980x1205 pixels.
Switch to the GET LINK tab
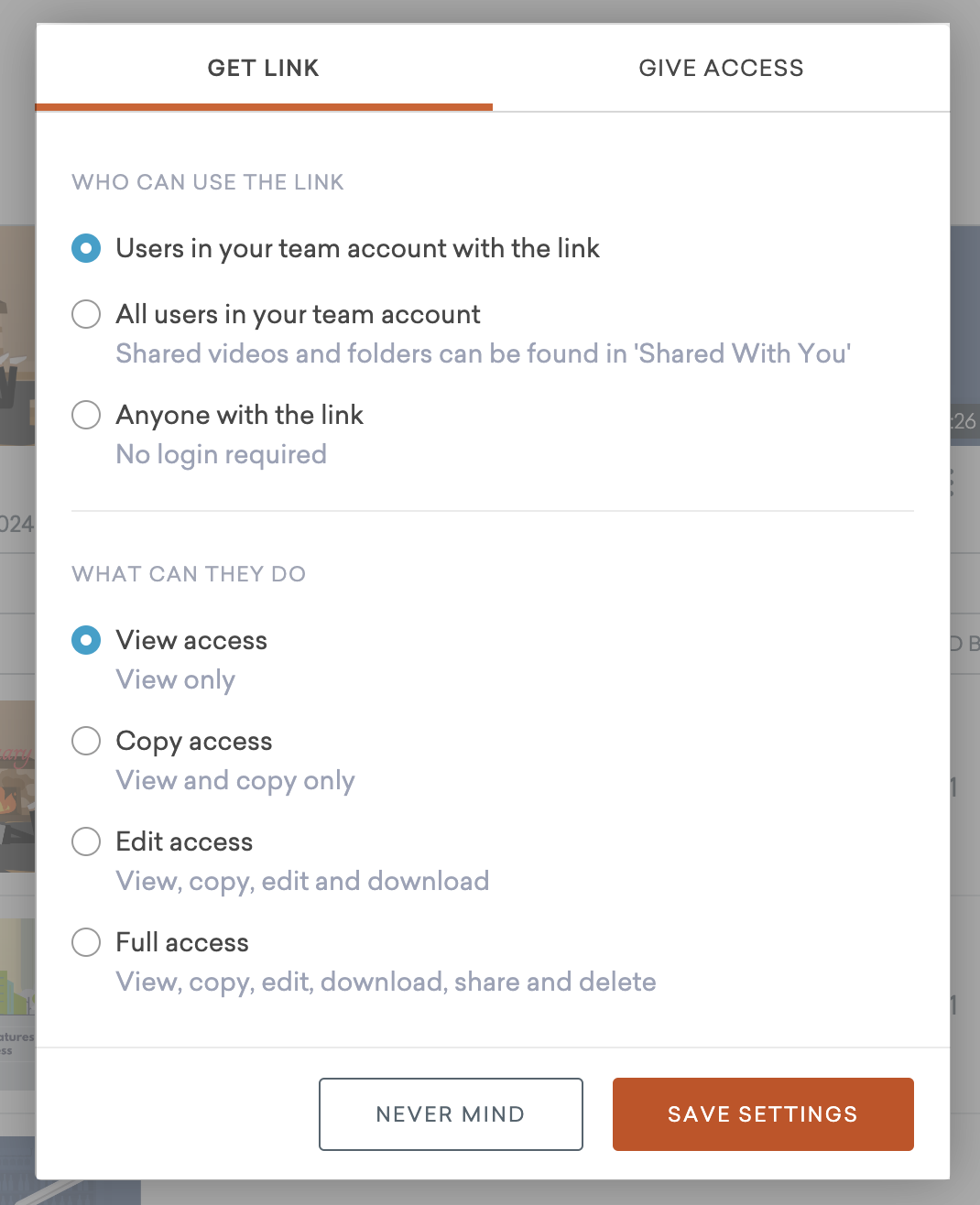coord(264,67)
